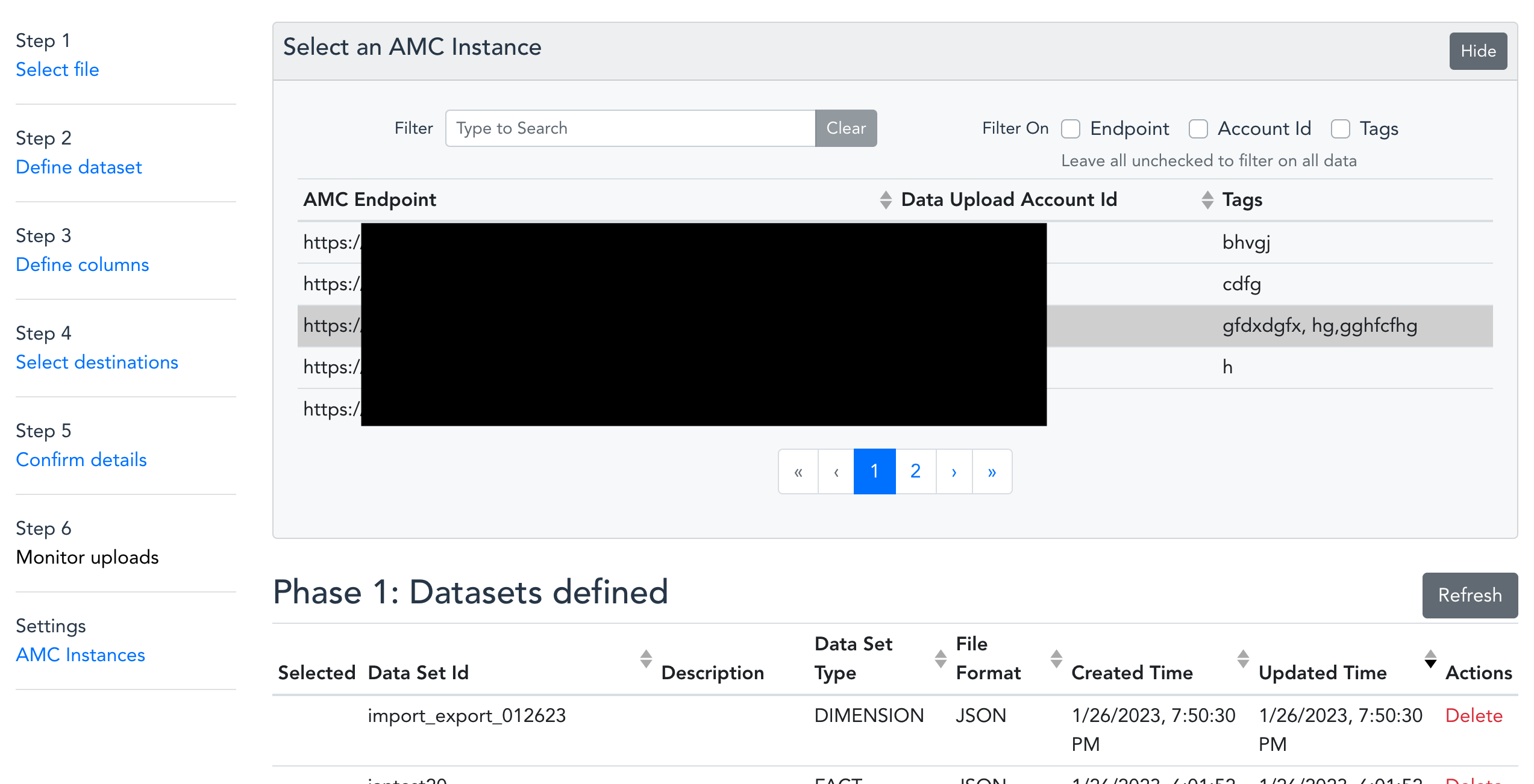Hide the Select an AMC Instance panel
The image size is (1534, 784).
coord(1478,51)
